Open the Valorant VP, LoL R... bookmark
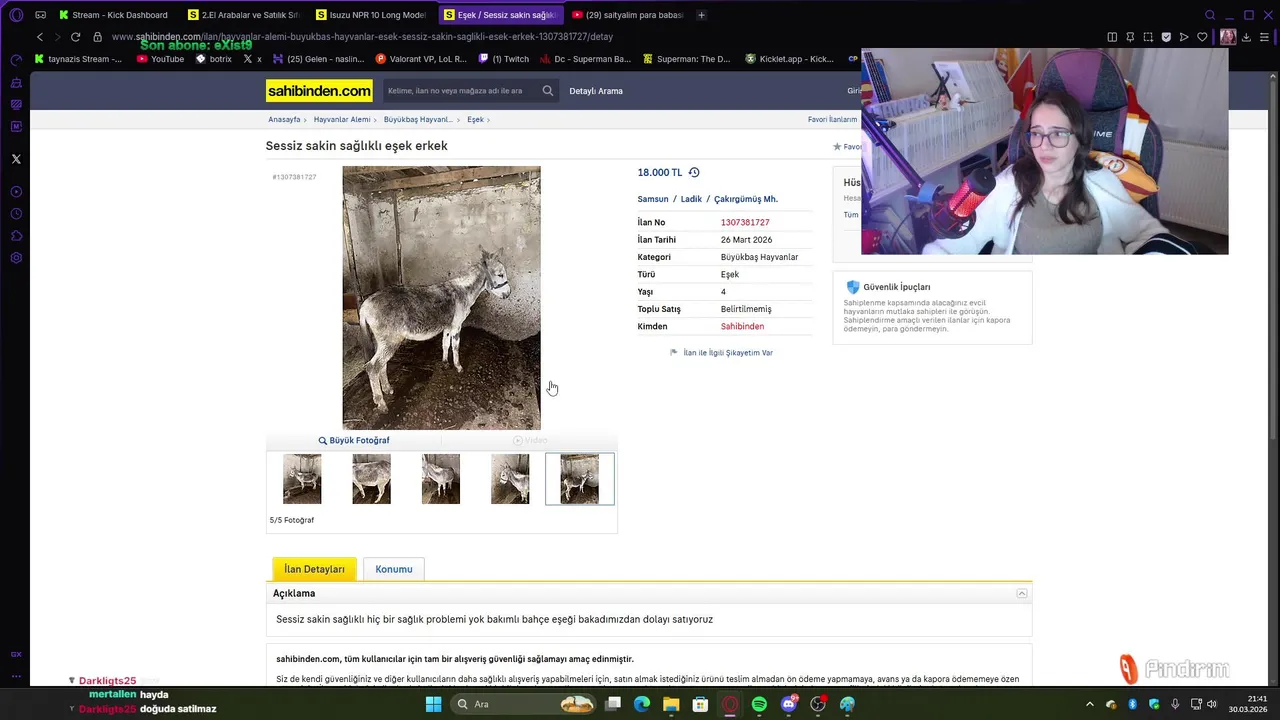1280x720 pixels. 421,59
